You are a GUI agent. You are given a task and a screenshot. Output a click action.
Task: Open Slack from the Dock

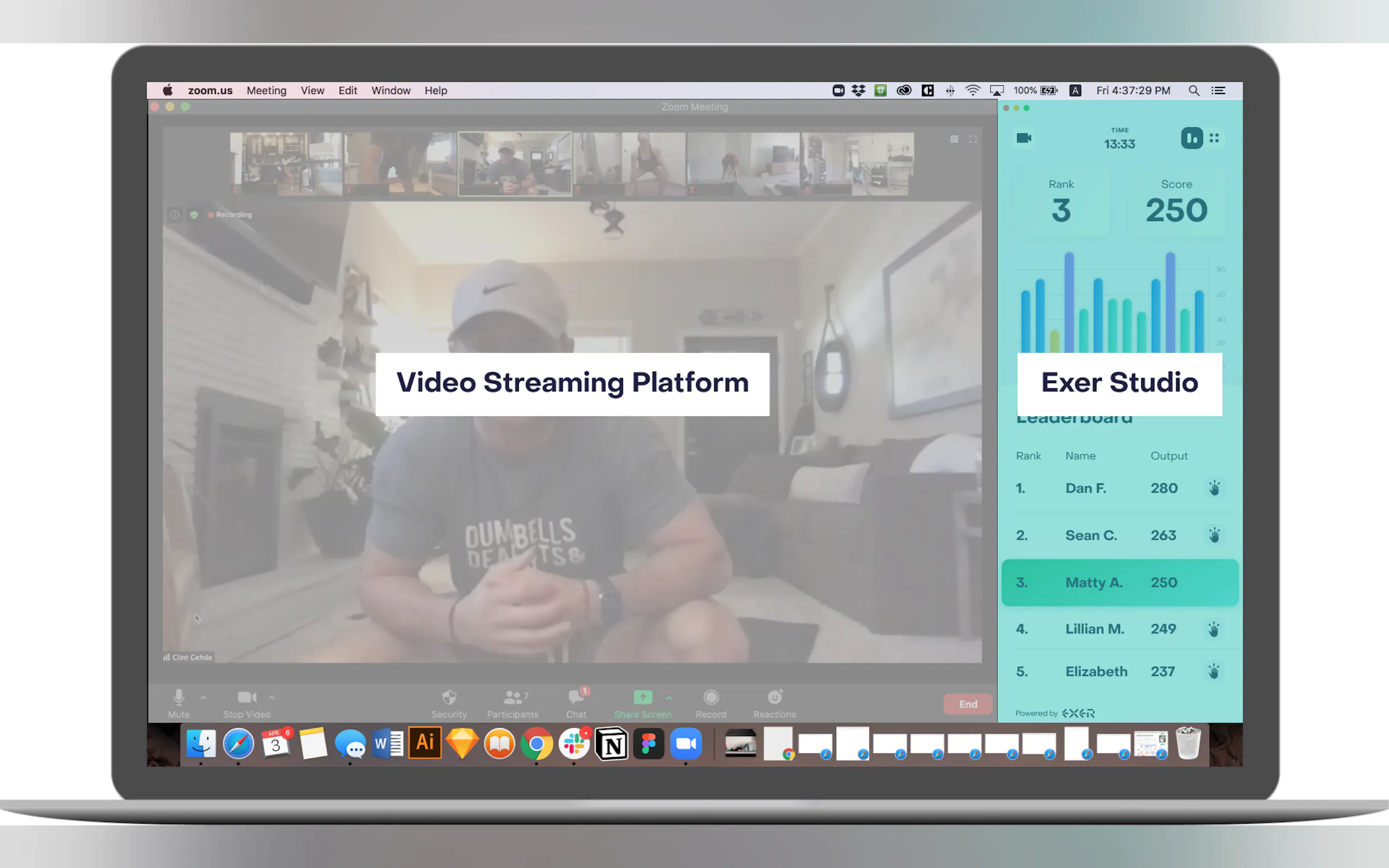pyautogui.click(x=574, y=743)
